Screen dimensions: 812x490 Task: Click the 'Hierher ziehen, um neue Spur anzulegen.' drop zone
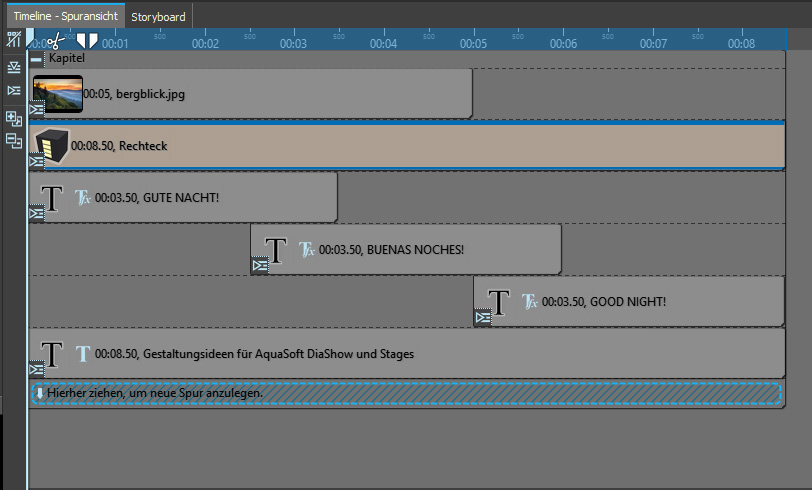coord(407,394)
